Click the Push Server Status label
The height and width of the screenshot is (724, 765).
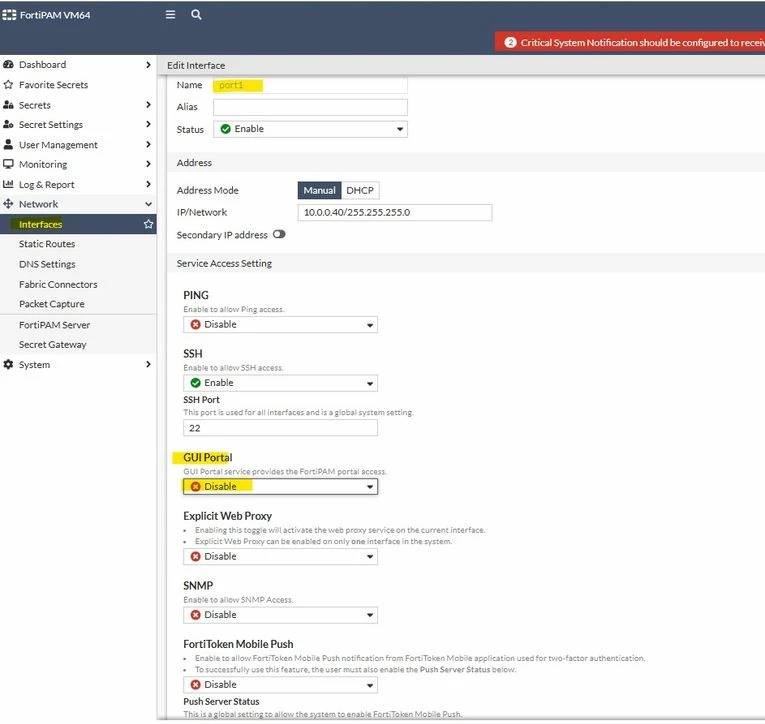pos(221,702)
